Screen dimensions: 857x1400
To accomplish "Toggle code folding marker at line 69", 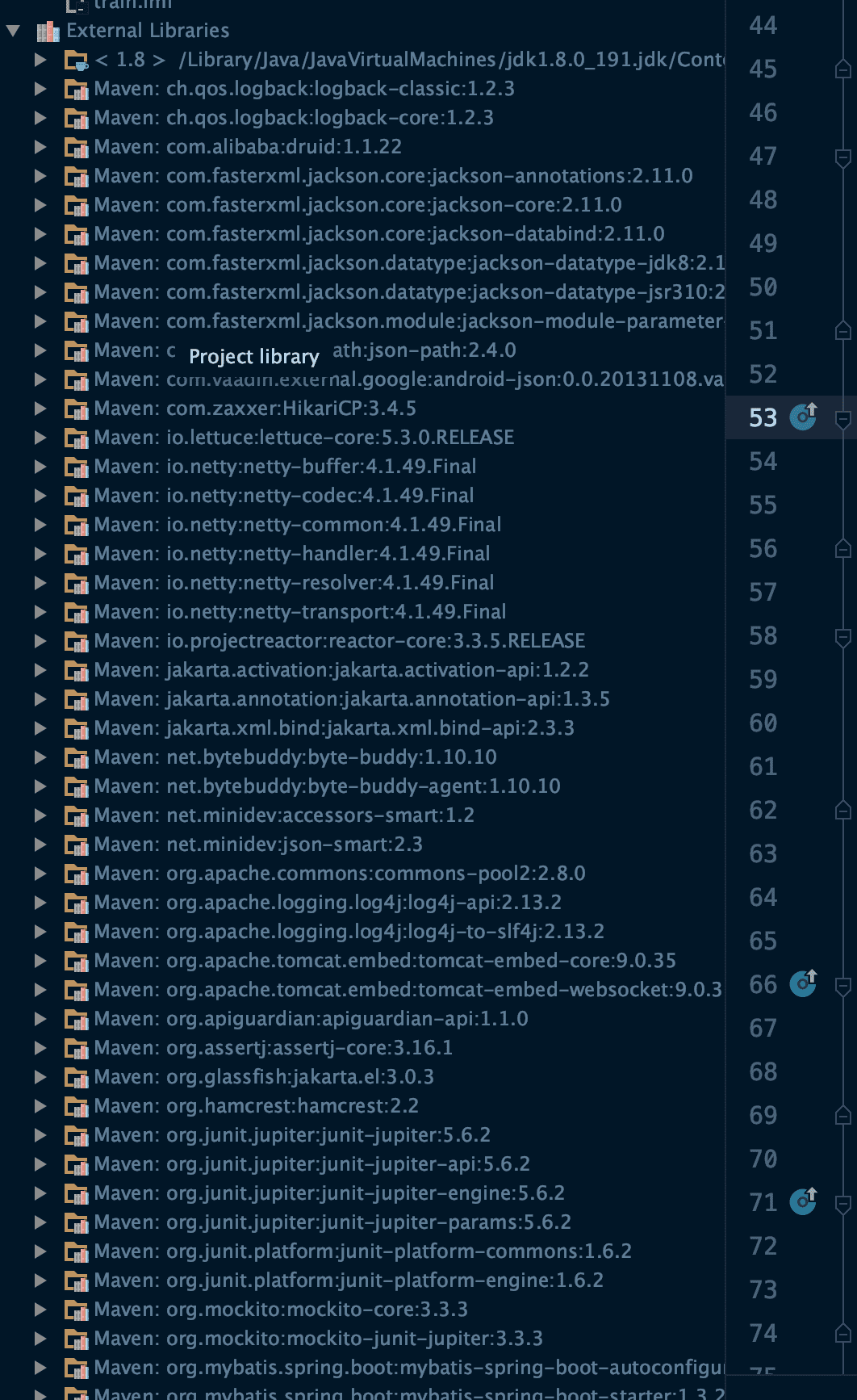I will tap(842, 1116).
